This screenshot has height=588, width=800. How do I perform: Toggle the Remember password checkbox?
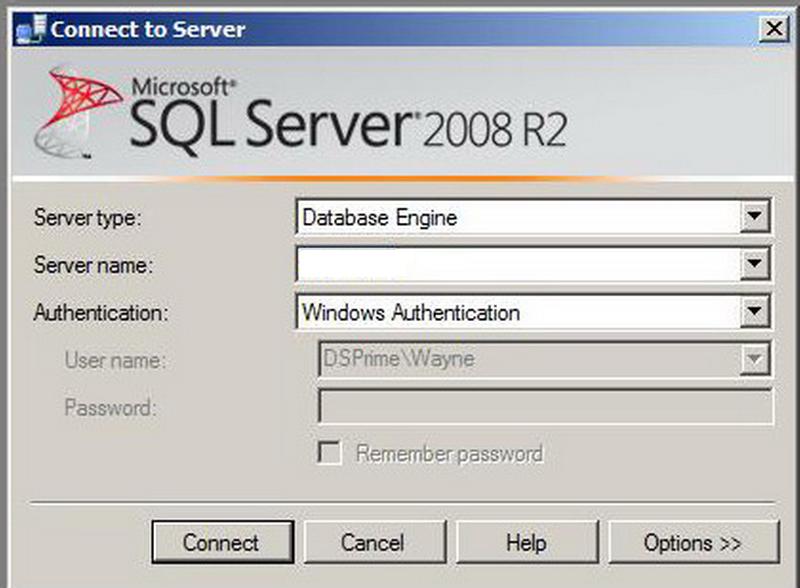click(x=329, y=453)
